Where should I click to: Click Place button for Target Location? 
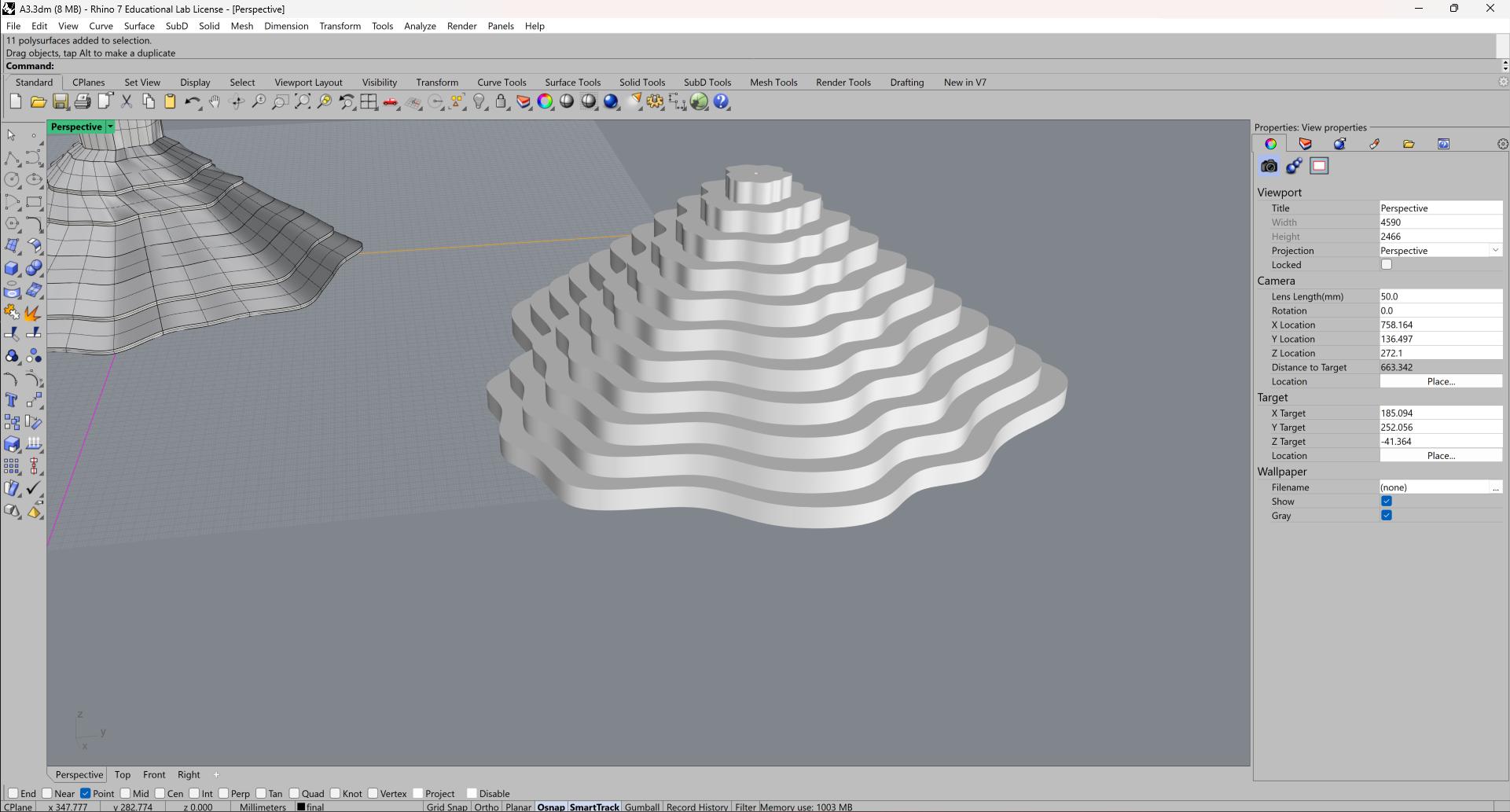click(1441, 456)
